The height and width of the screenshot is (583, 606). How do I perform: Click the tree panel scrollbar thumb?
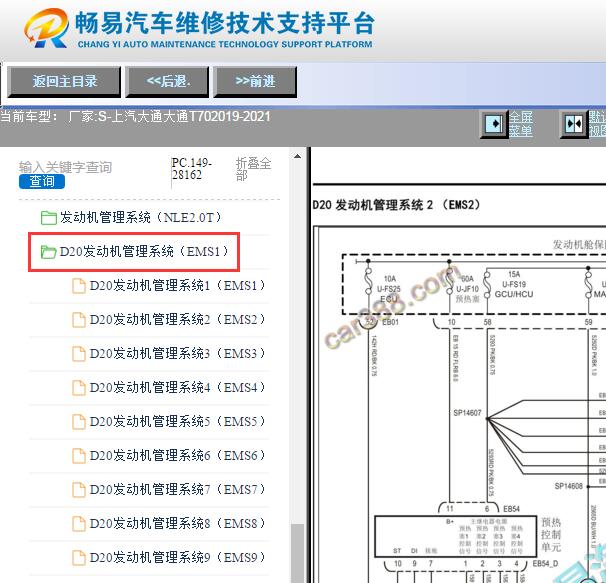(x=297, y=553)
